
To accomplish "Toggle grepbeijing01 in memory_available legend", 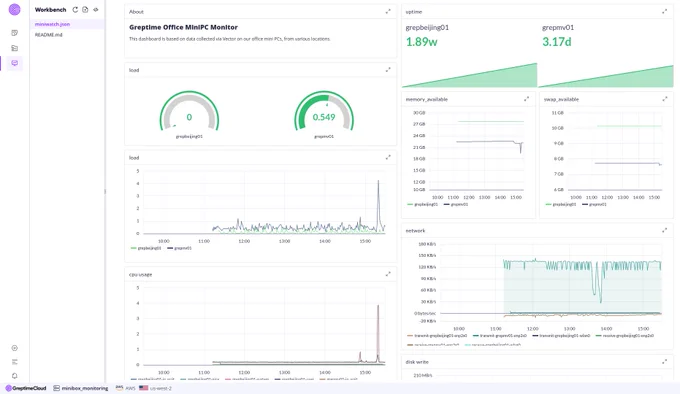I will [423, 204].
